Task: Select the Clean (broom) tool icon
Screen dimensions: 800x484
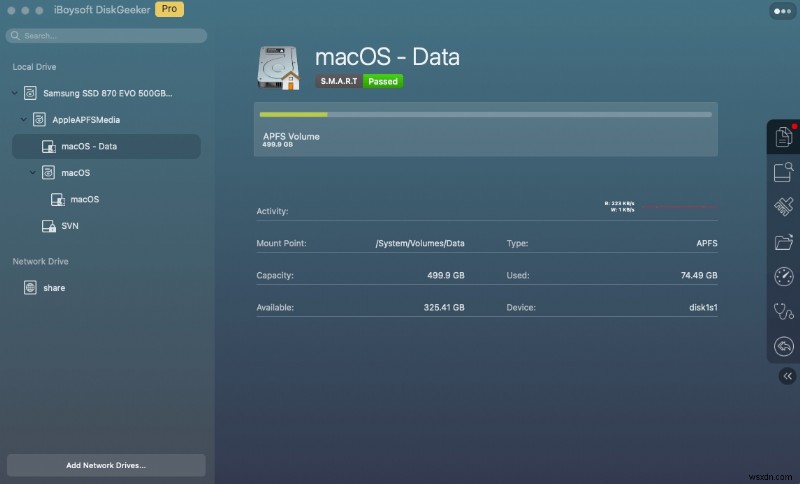Action: tap(784, 207)
